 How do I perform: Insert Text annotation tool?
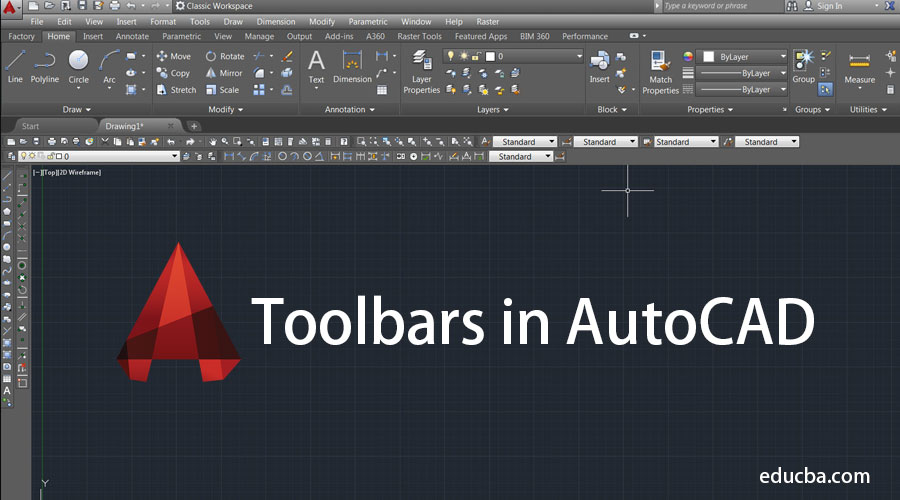point(316,67)
